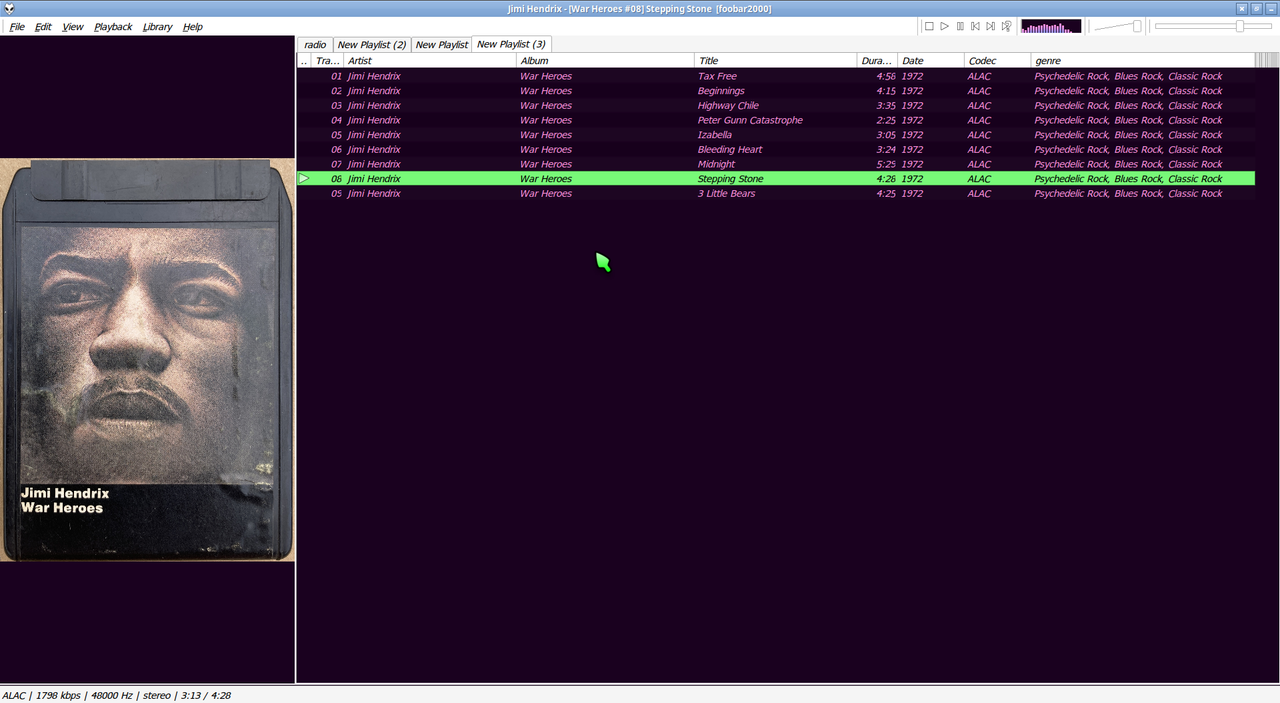Click the status bar playback info
The height and width of the screenshot is (703, 1280).
[x=116, y=695]
